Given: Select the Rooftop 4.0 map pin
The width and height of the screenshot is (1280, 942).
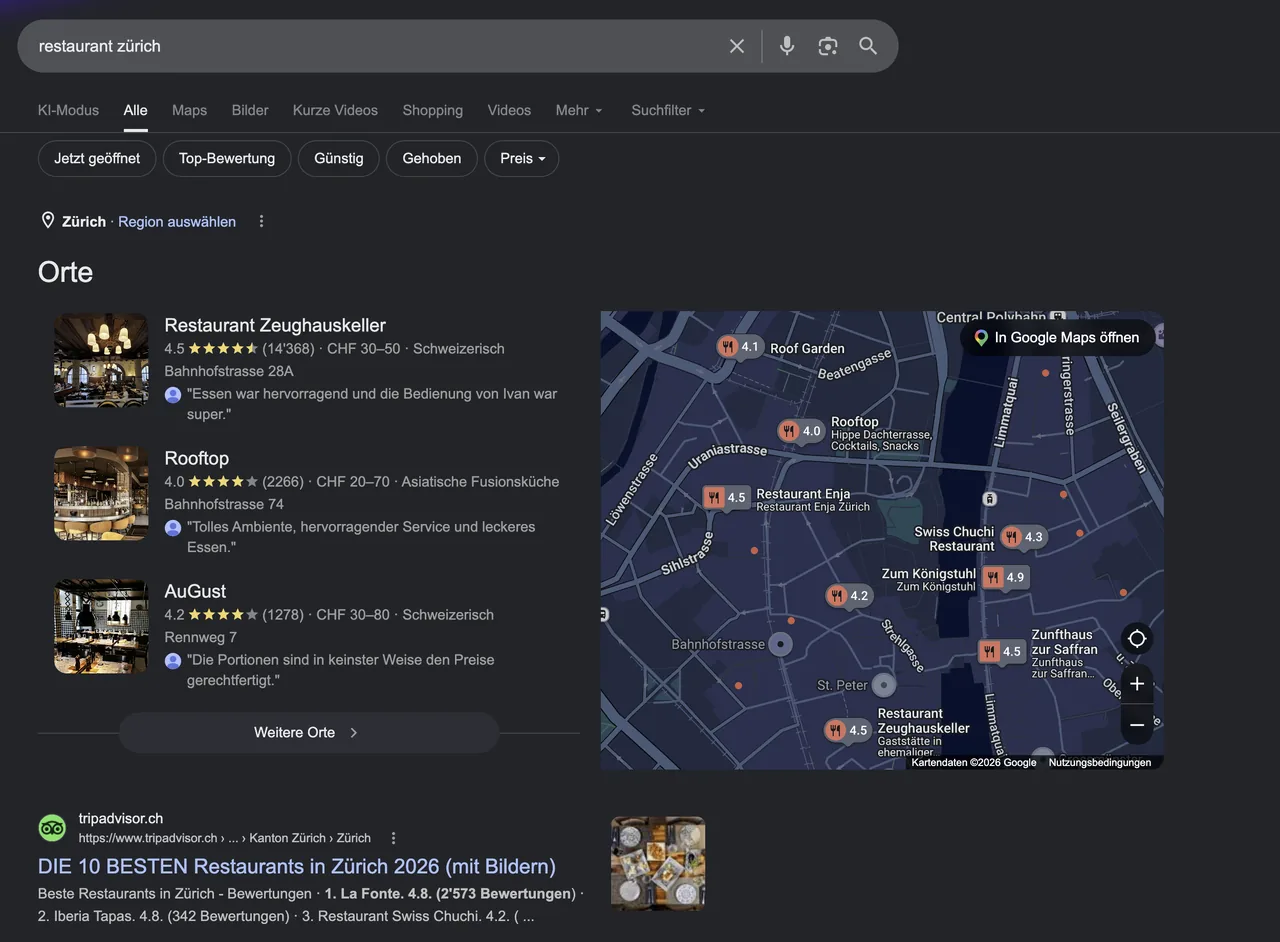Looking at the screenshot, I should tap(801, 431).
